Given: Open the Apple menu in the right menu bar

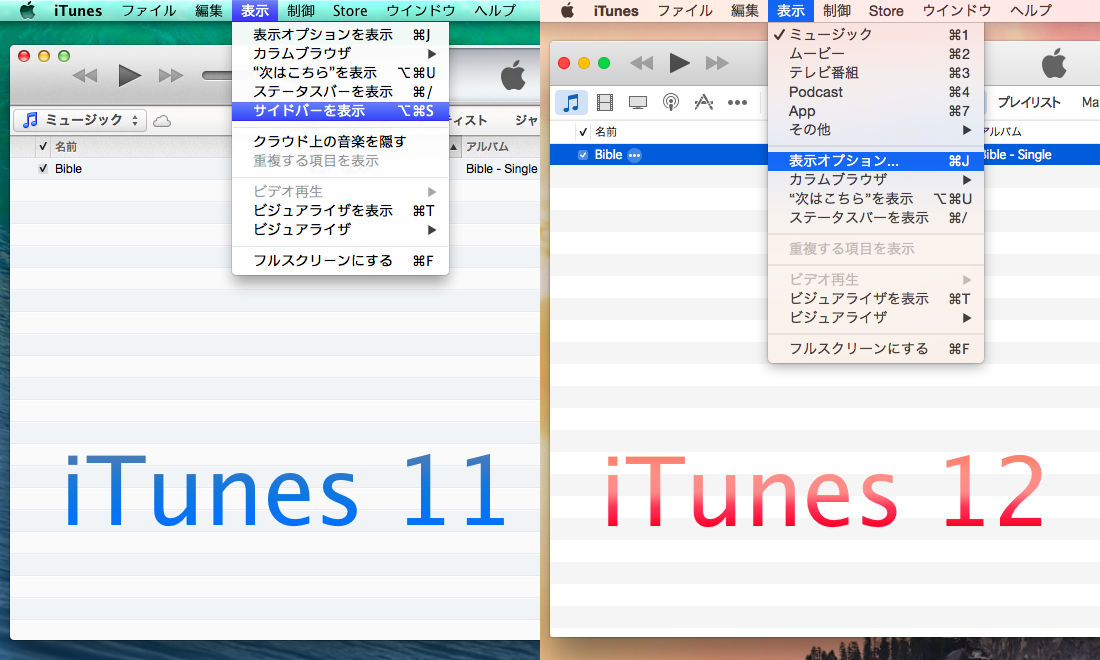Looking at the screenshot, I should (568, 11).
